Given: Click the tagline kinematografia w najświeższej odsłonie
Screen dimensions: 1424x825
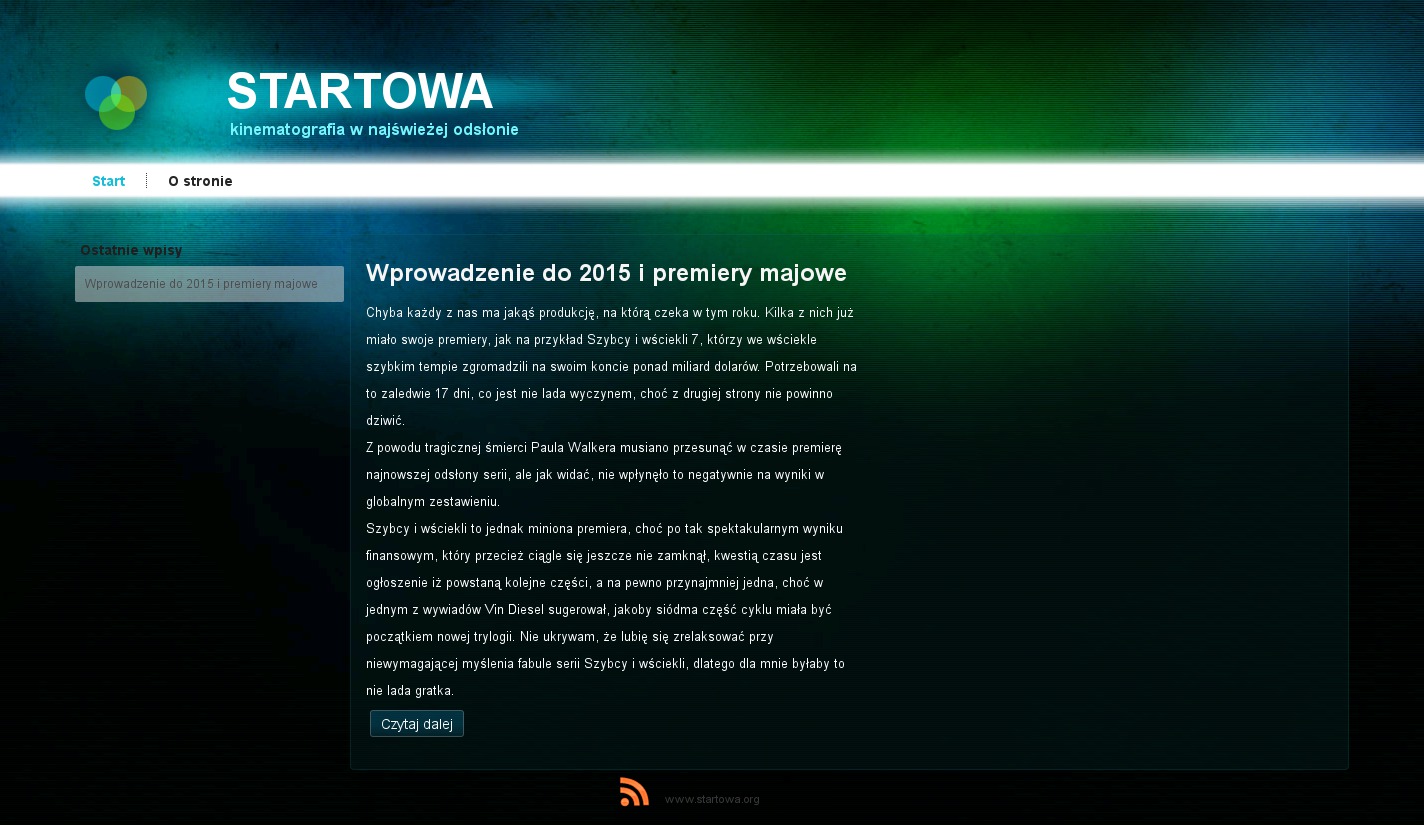Looking at the screenshot, I should (x=374, y=129).
